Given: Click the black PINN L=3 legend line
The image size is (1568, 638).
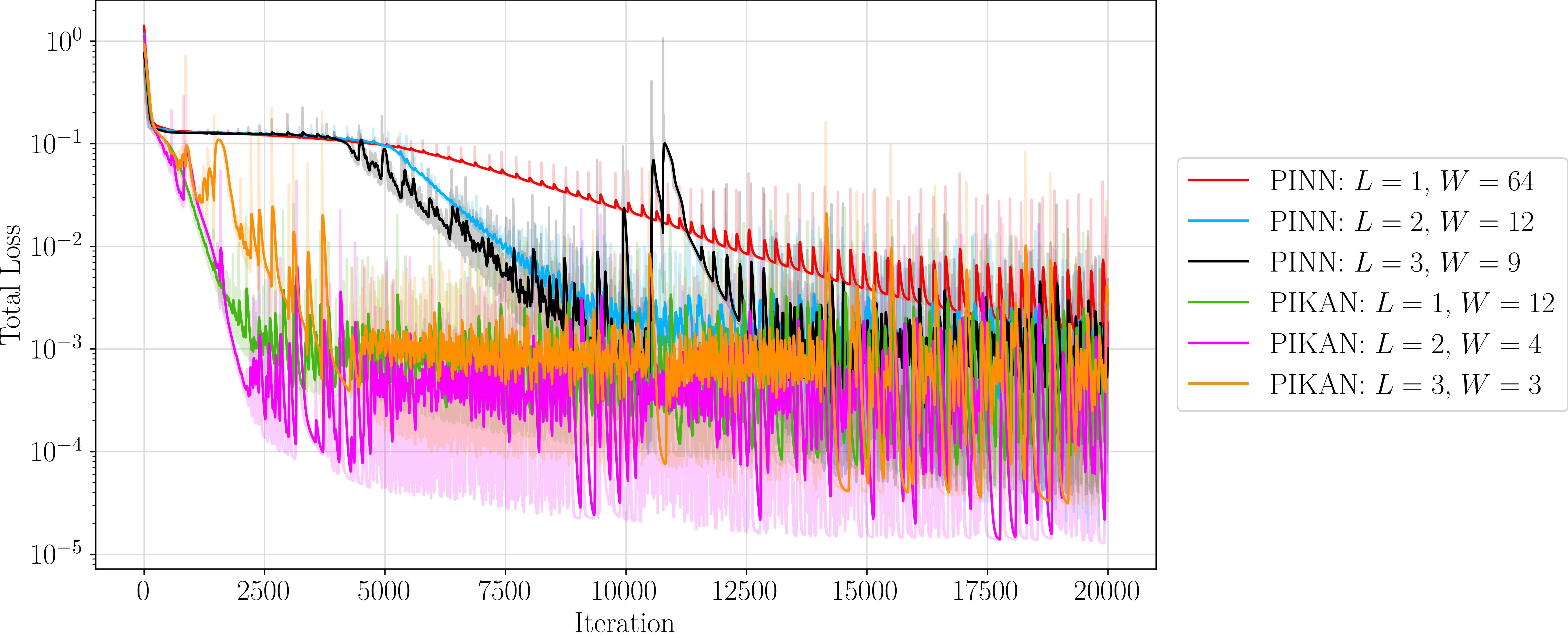Looking at the screenshot, I should (1218, 262).
